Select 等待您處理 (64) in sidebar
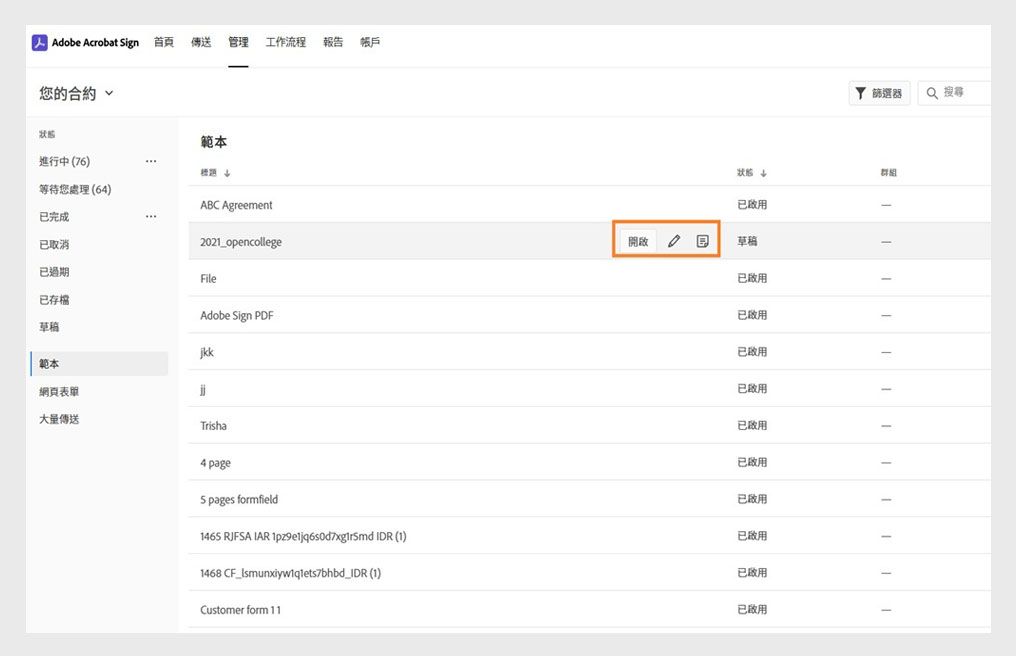 pyautogui.click(x=75, y=189)
